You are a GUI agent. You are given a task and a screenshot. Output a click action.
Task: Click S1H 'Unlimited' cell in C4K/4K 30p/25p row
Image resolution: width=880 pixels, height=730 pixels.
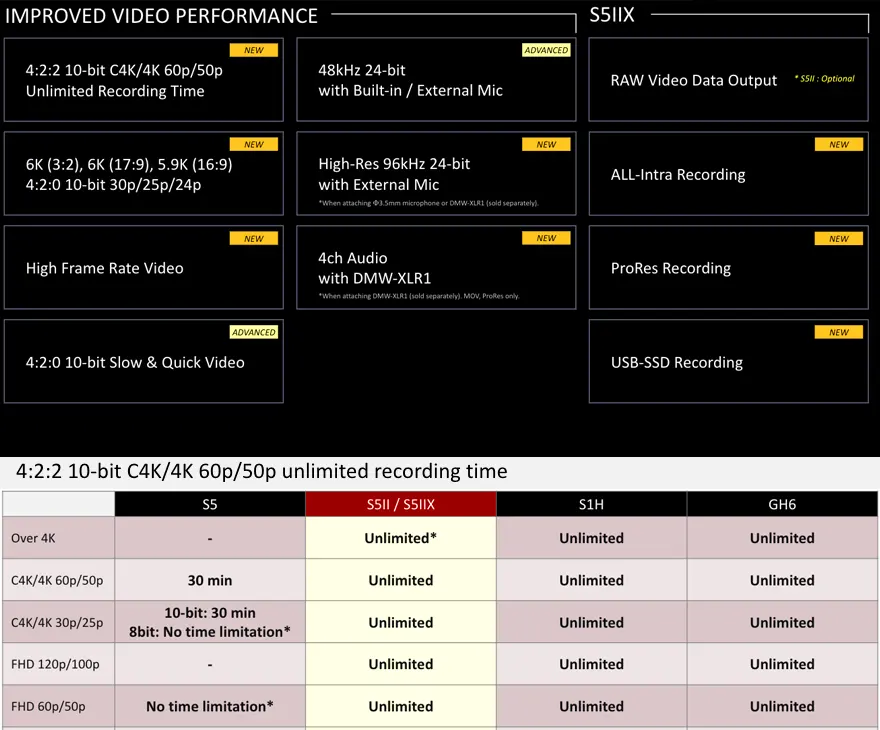[x=592, y=622]
